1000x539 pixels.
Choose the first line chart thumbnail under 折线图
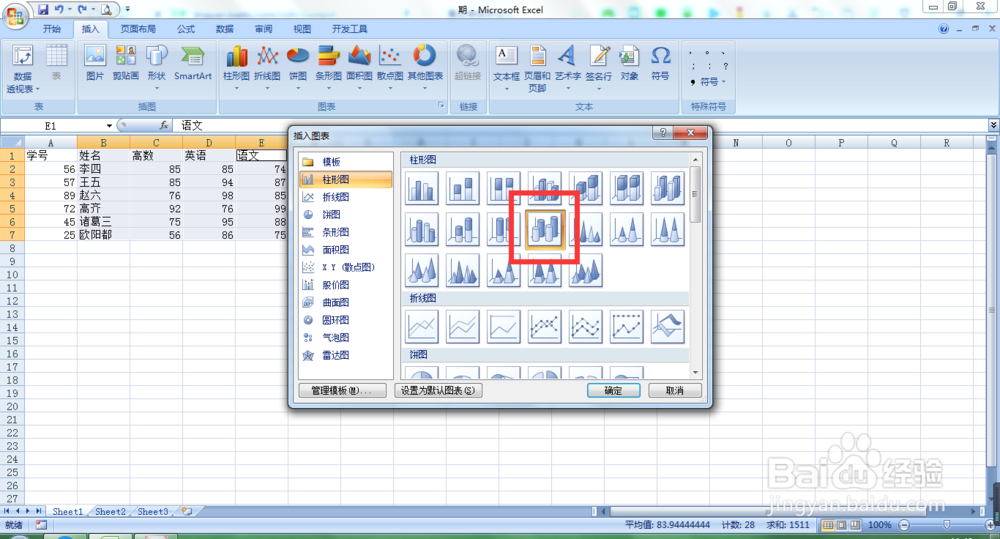[x=422, y=326]
